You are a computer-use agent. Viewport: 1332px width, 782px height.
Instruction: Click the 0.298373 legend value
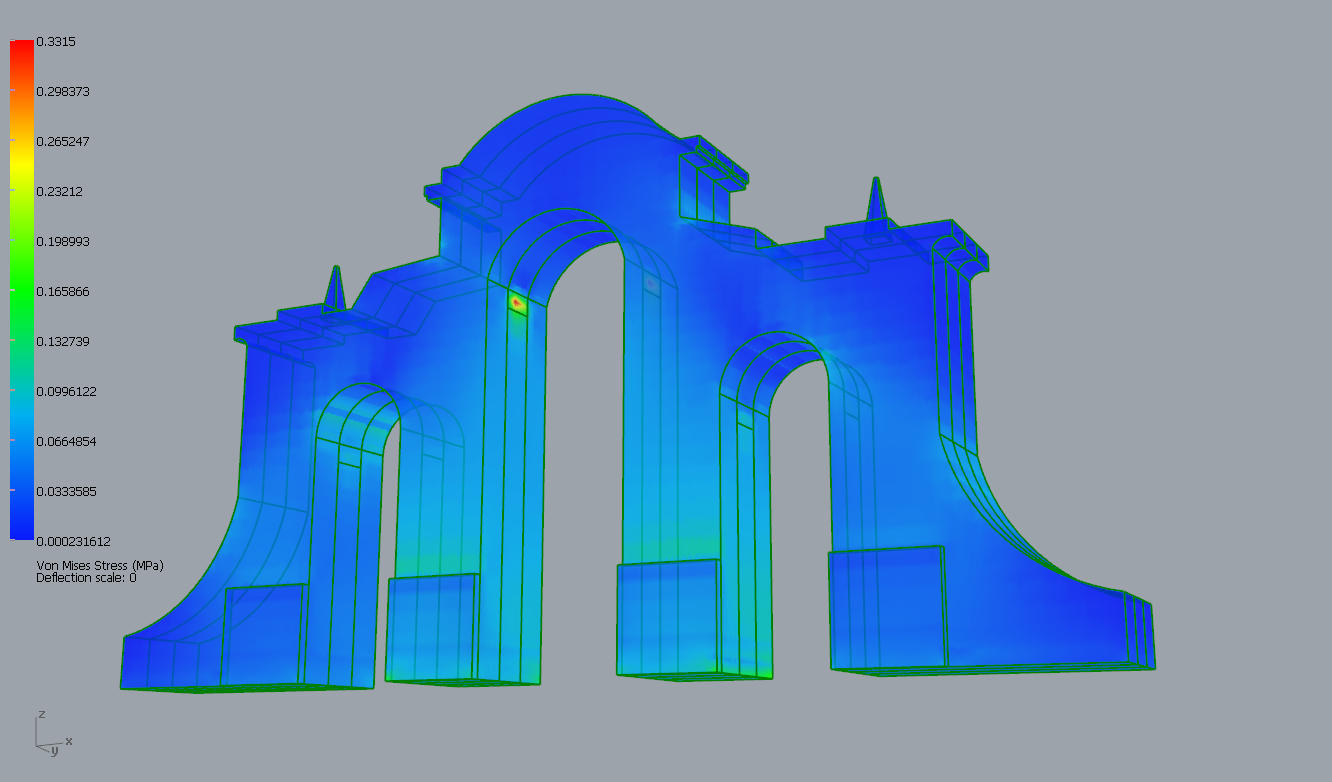point(63,91)
